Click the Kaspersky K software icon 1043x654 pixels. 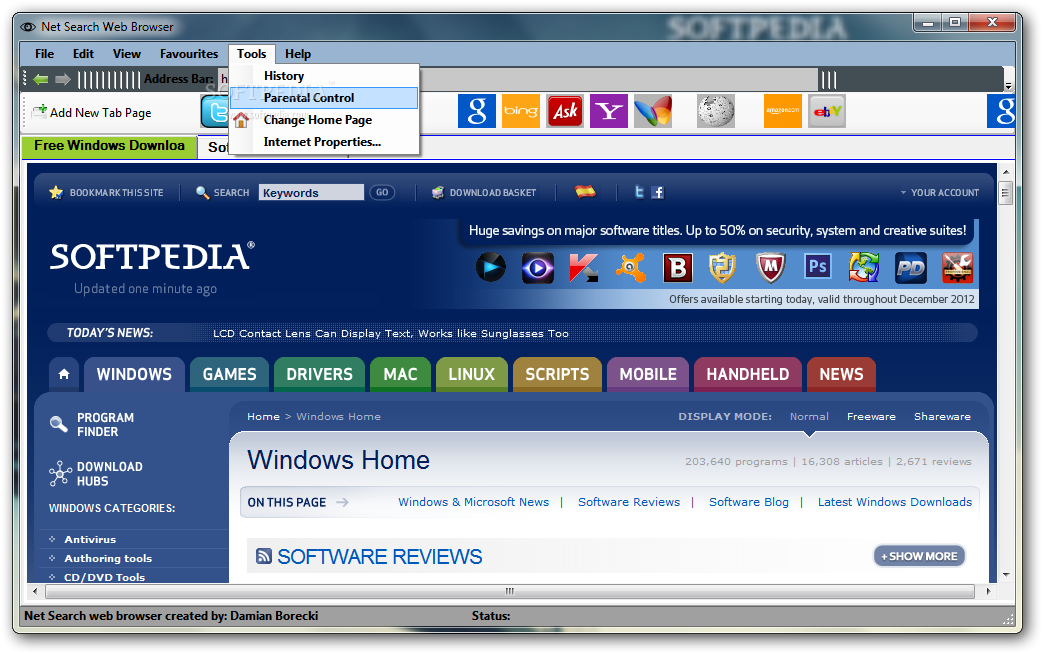584,267
